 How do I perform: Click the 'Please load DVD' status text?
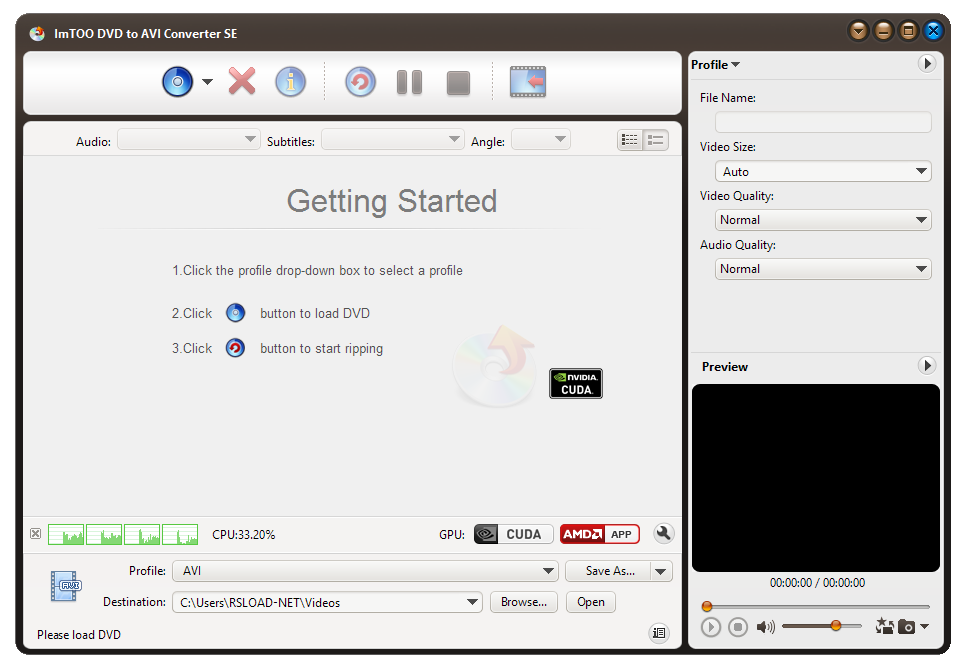click(79, 634)
